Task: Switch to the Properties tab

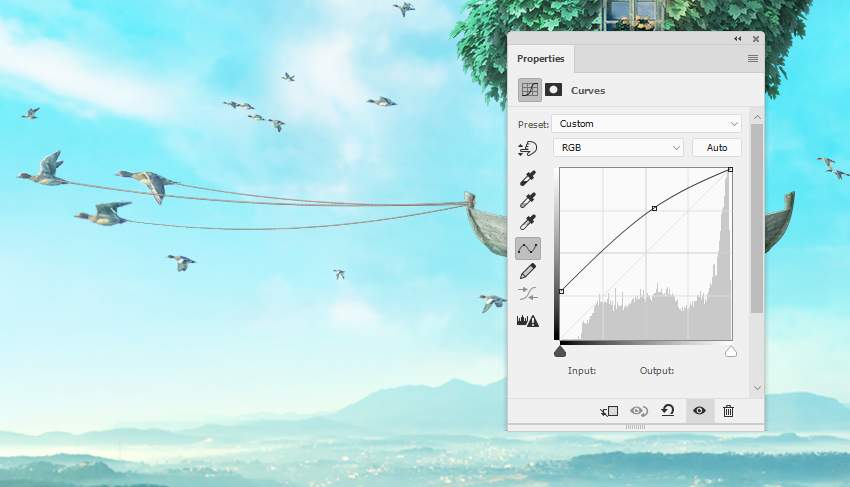Action: [540, 59]
